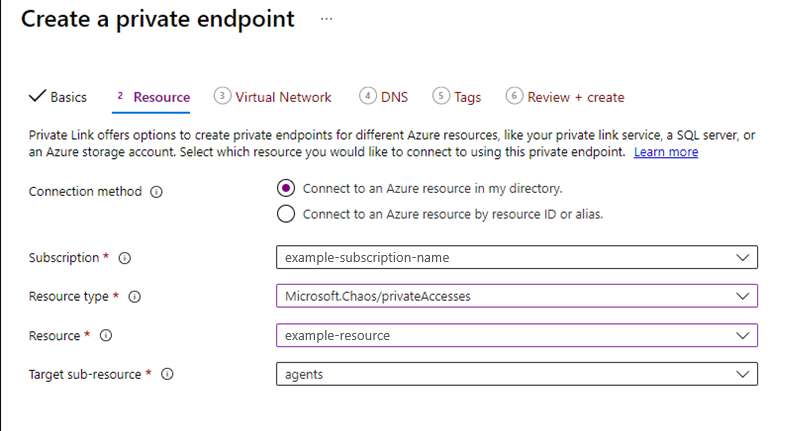Viewport: 788px width, 431px height.
Task: Click info icon next to Resource label
Action: (x=106, y=336)
